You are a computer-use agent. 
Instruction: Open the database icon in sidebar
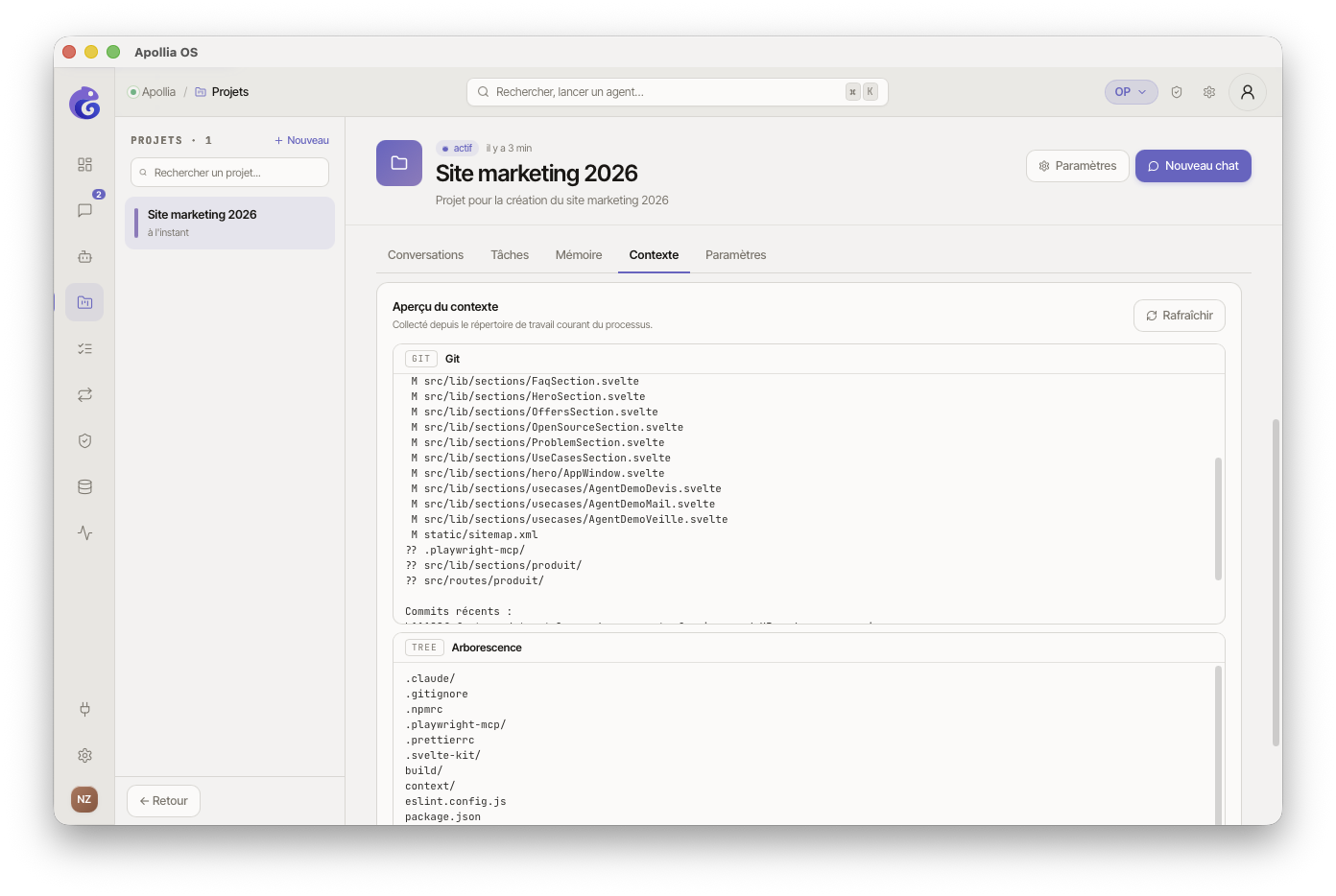[84, 486]
